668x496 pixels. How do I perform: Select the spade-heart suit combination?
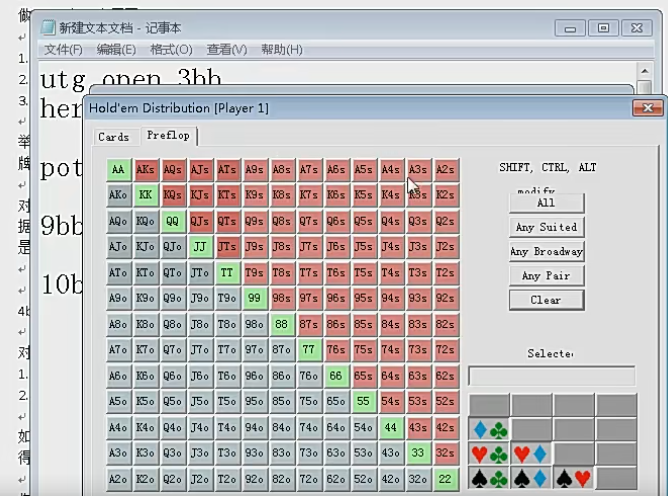(x=573, y=480)
